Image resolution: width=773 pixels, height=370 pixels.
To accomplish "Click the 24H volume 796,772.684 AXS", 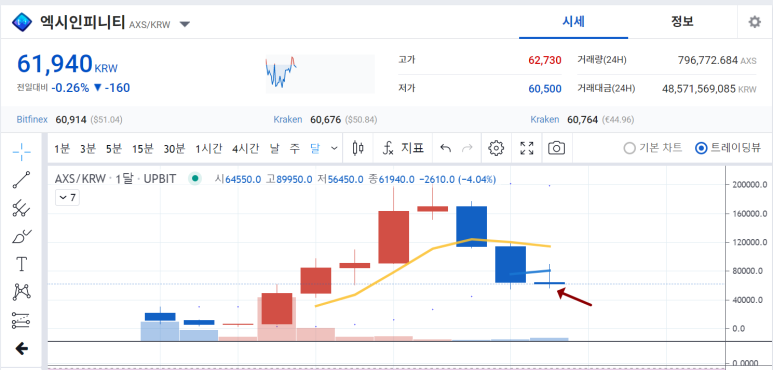I will click(717, 60).
